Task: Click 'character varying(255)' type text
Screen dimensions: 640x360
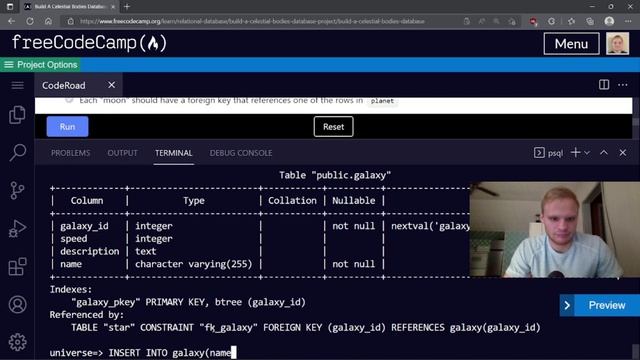Action: [193, 264]
